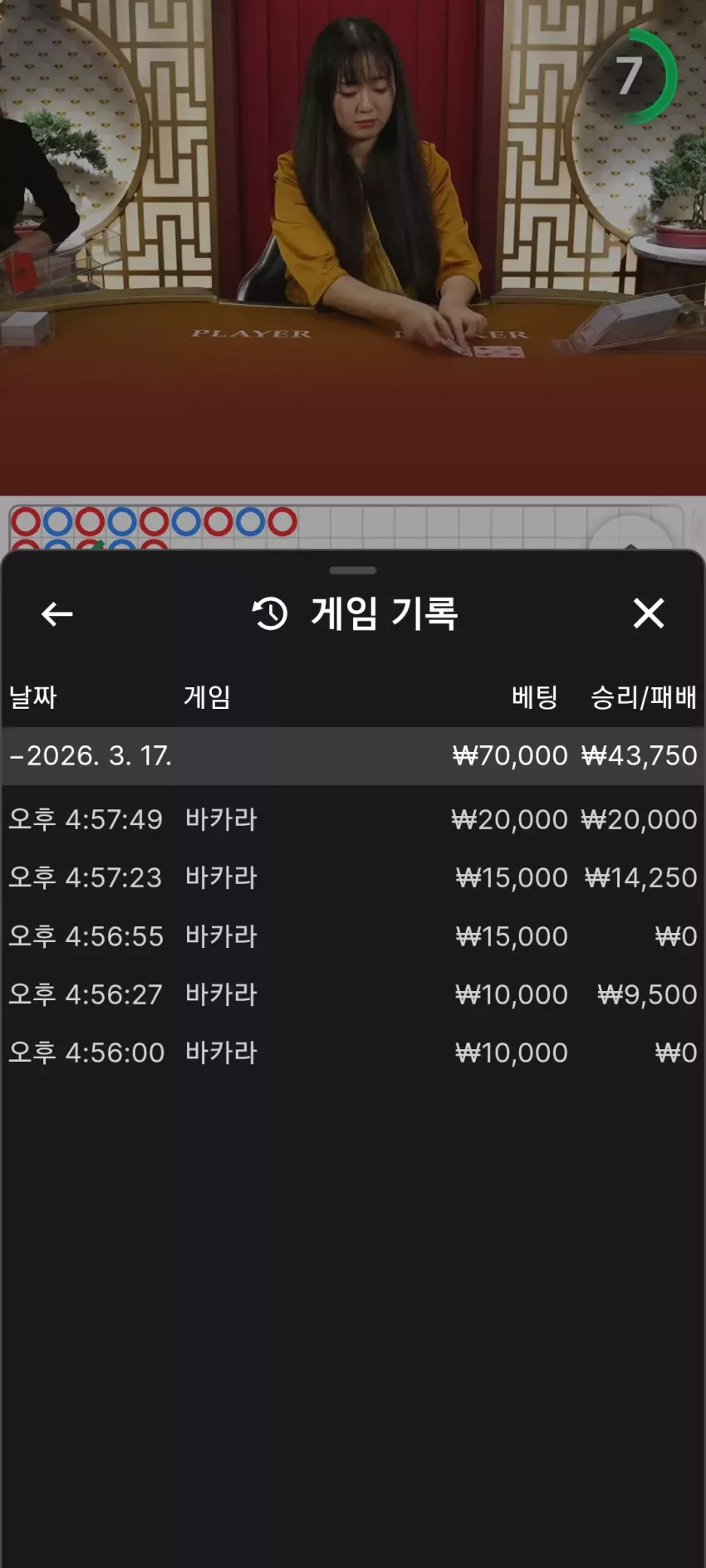Click the 베팅 column header
This screenshot has height=1568, width=706.
click(534, 697)
